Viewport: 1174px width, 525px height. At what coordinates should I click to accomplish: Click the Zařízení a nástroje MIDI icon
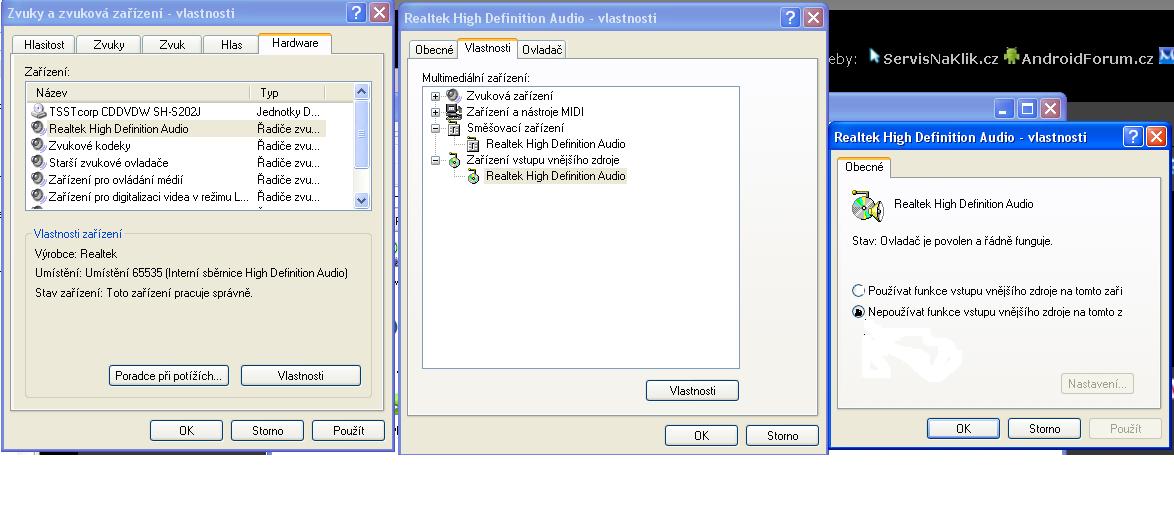[454, 112]
